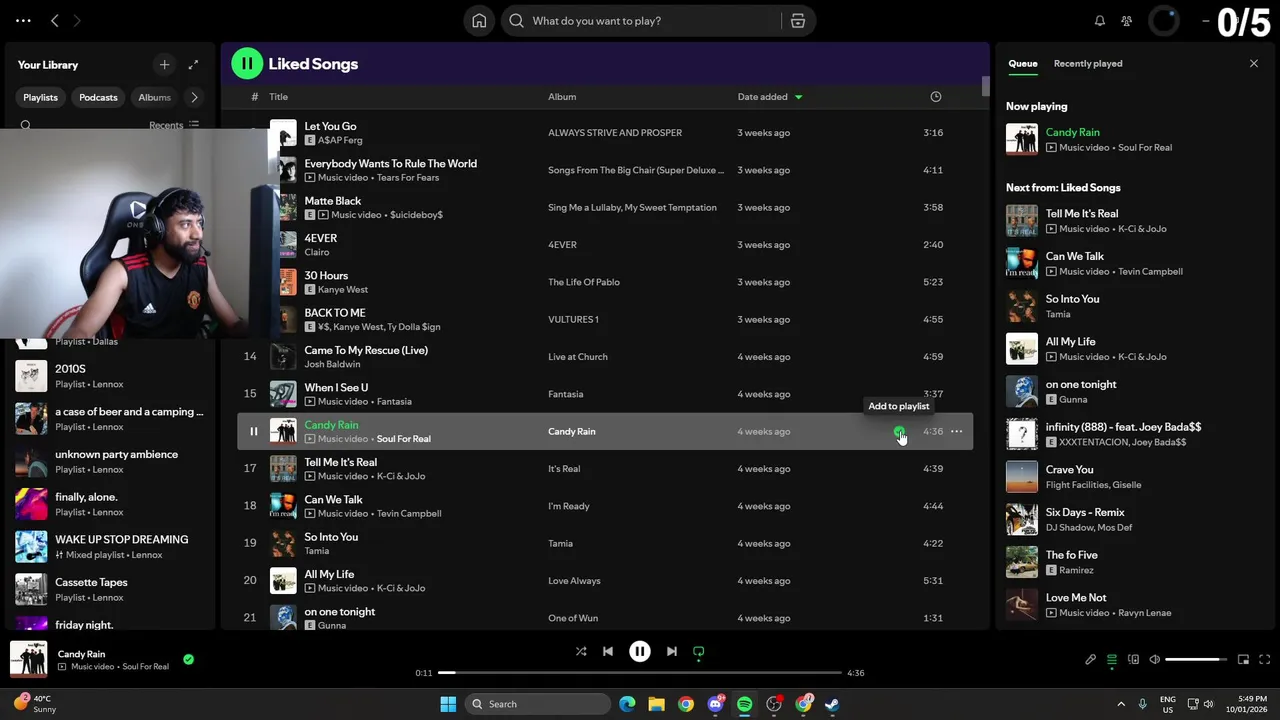Play Six Days - Remix in the queue
This screenshot has height=720, width=1280.
coord(1135,519)
